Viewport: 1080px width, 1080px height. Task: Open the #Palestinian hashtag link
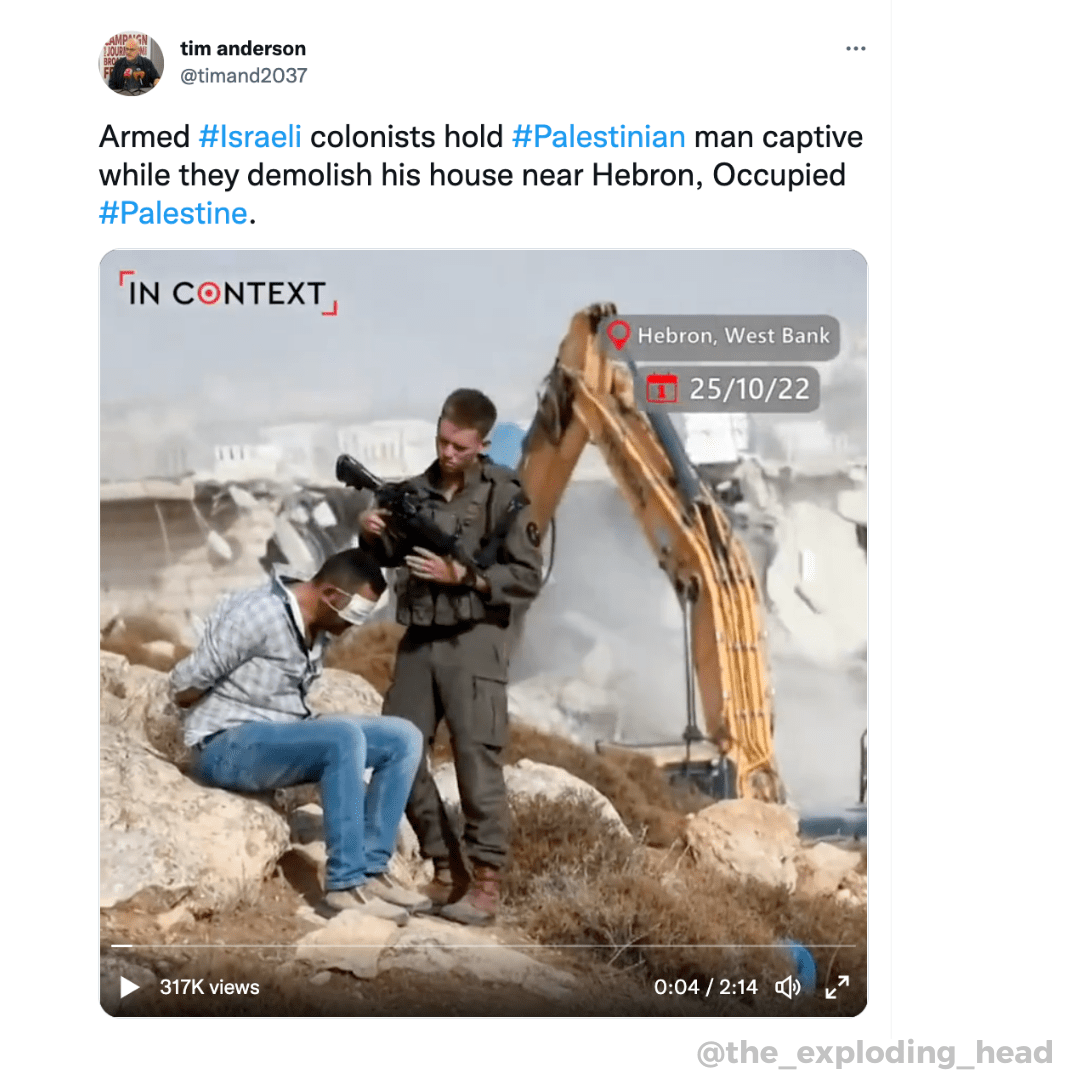pos(599,136)
